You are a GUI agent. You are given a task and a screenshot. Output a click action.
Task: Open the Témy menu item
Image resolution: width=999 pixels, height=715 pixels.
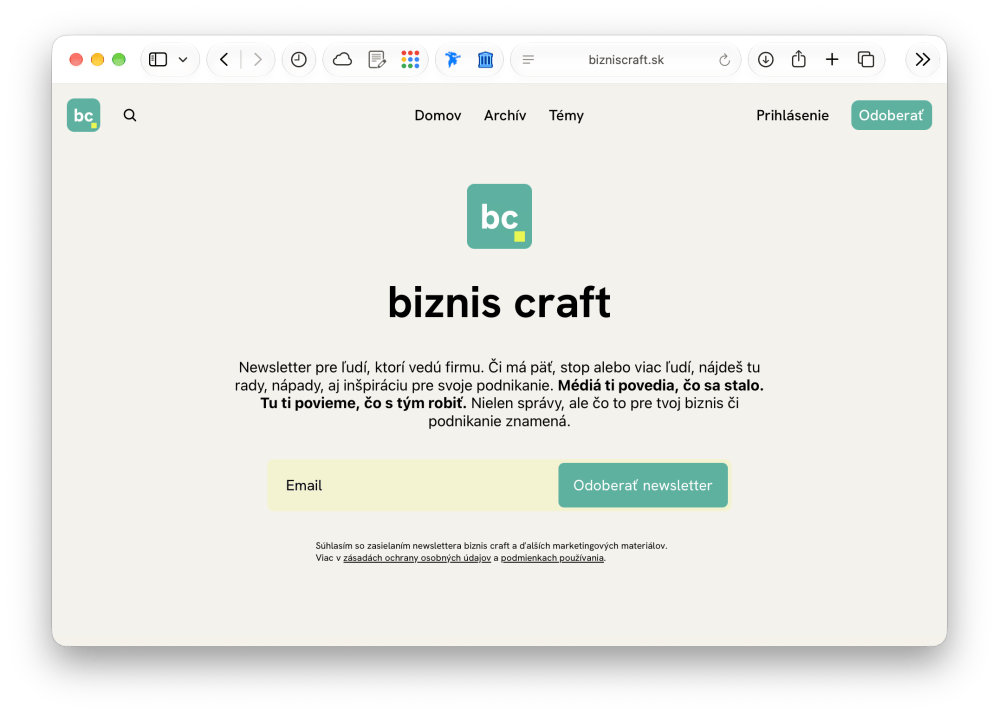pyautogui.click(x=566, y=115)
